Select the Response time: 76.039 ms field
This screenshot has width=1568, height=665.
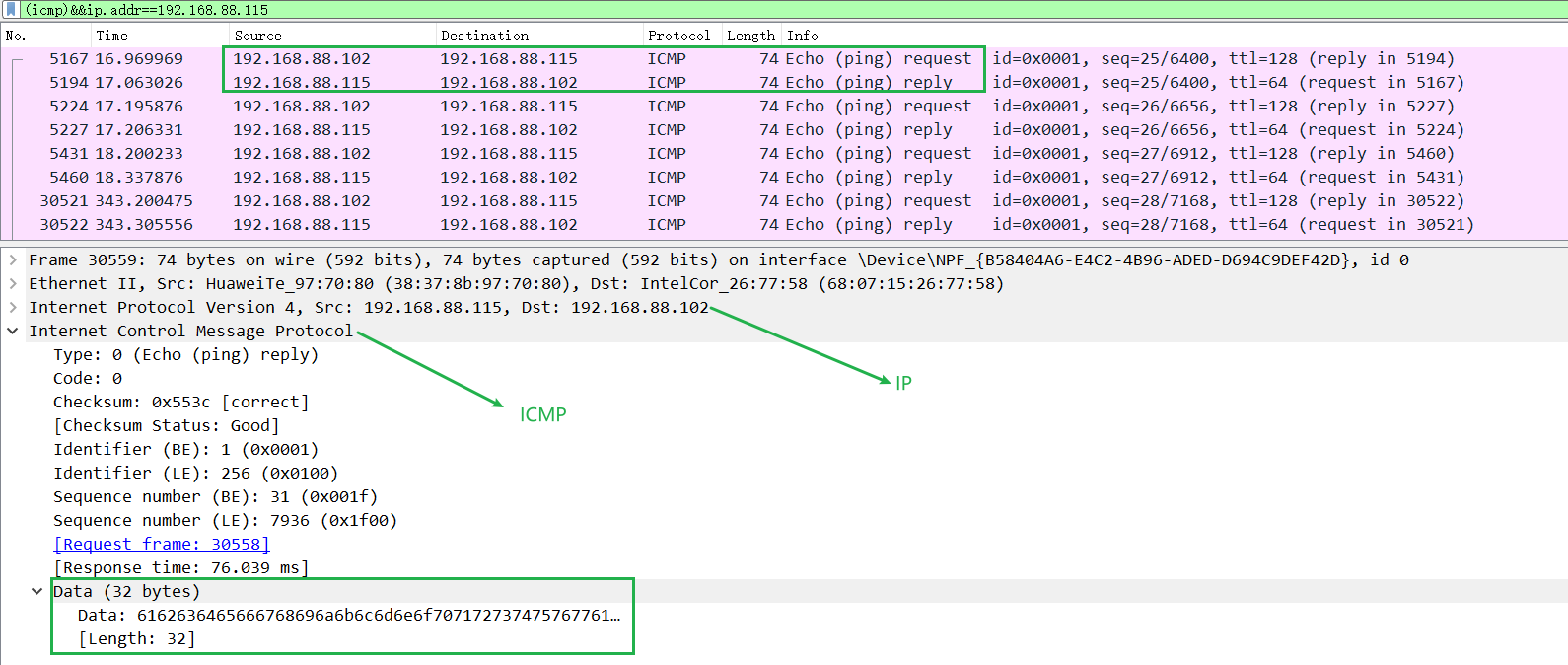[181, 567]
